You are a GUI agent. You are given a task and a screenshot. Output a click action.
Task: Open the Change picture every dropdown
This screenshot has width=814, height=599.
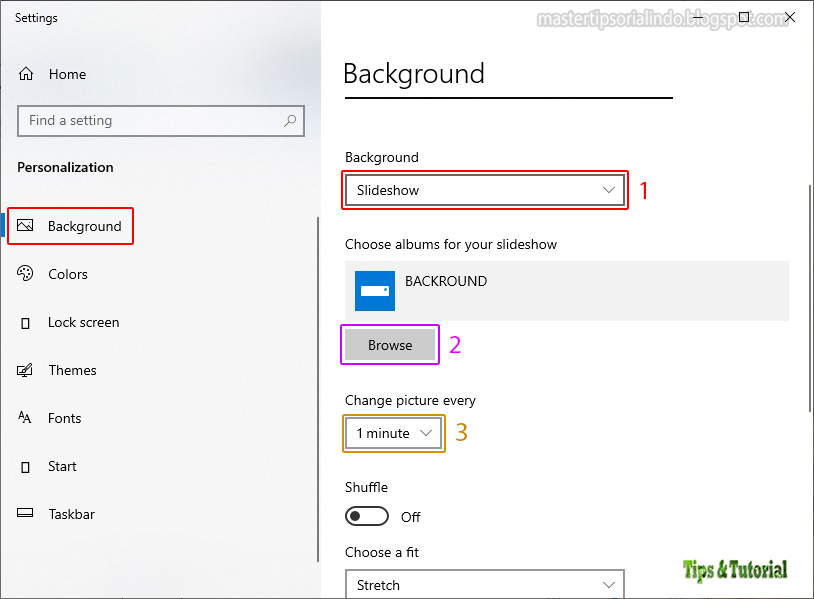pos(394,433)
